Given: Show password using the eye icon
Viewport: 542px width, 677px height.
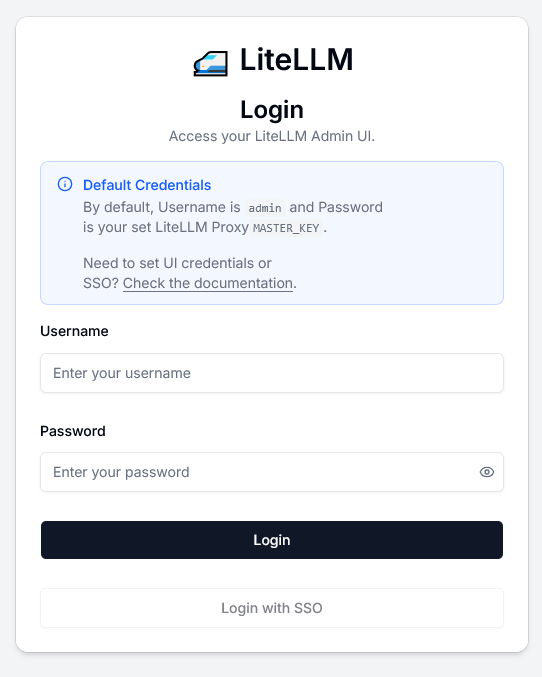Looking at the screenshot, I should tap(487, 472).
